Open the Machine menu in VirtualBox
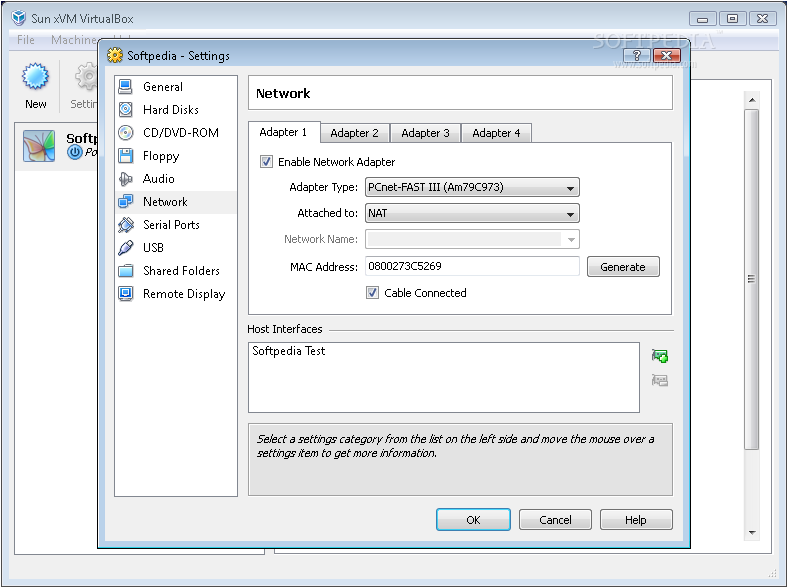 coord(74,40)
